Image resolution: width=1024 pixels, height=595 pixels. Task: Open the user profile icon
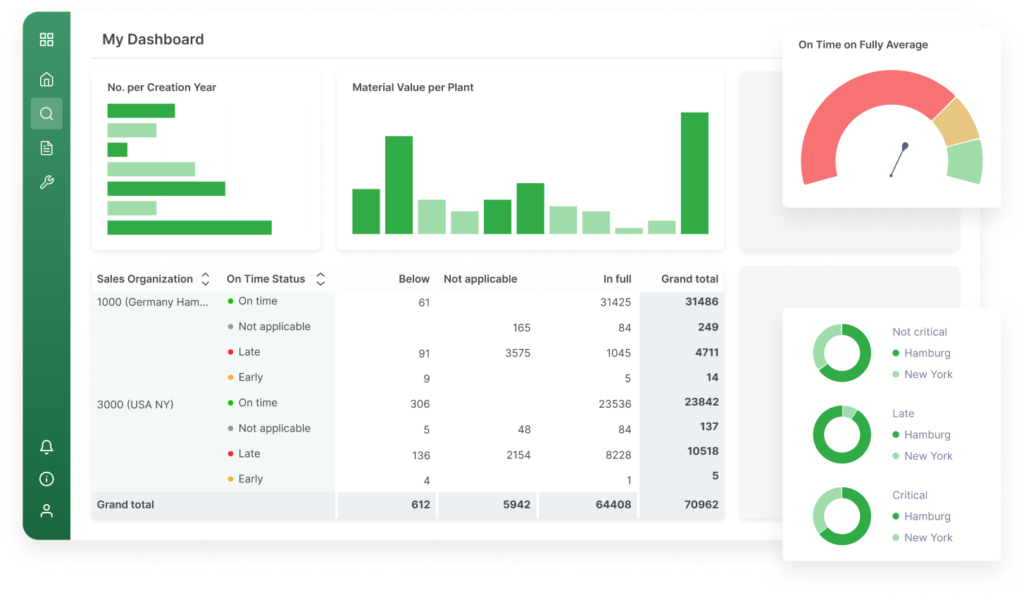46,511
